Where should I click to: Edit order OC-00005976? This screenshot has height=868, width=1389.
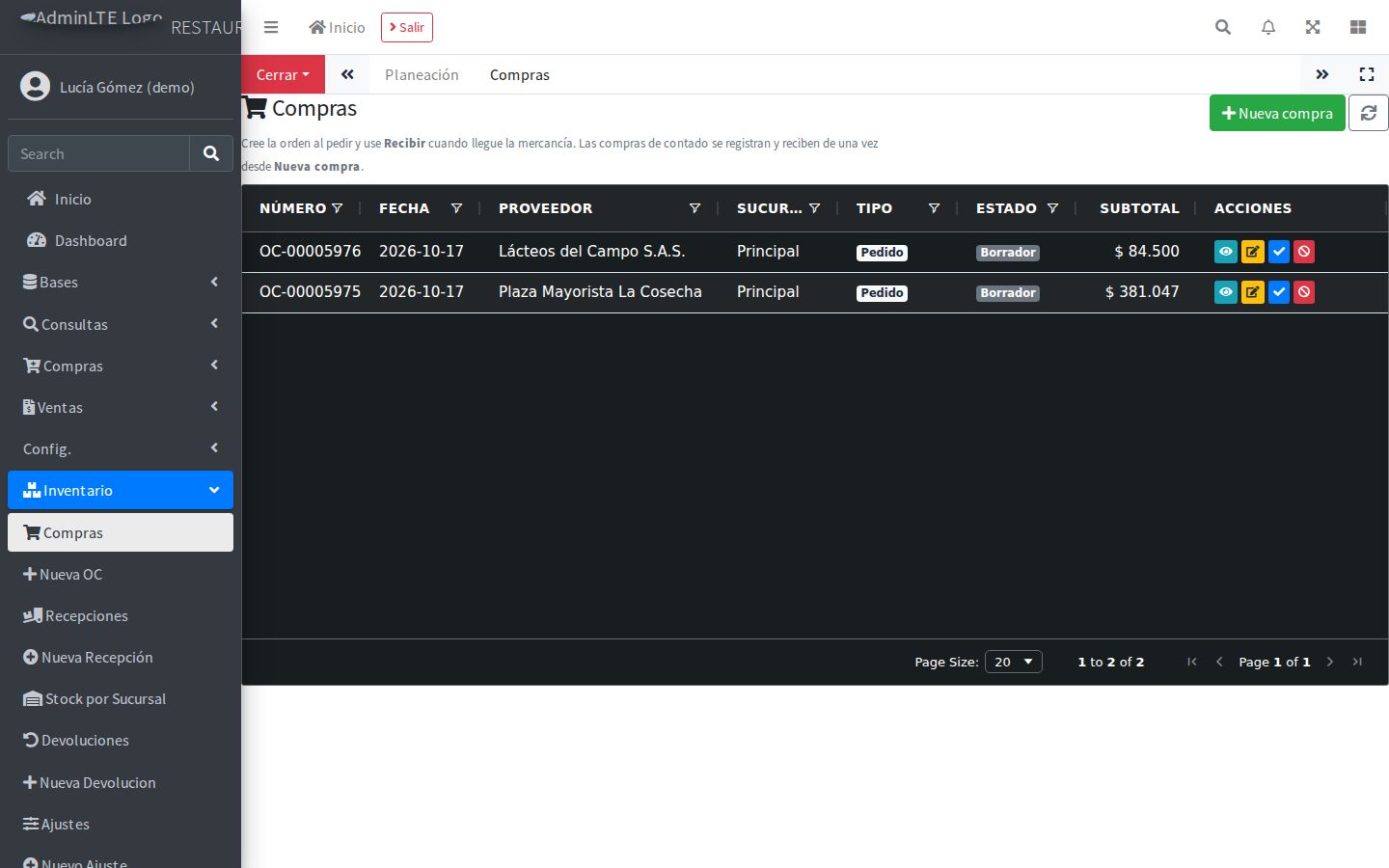(1252, 252)
